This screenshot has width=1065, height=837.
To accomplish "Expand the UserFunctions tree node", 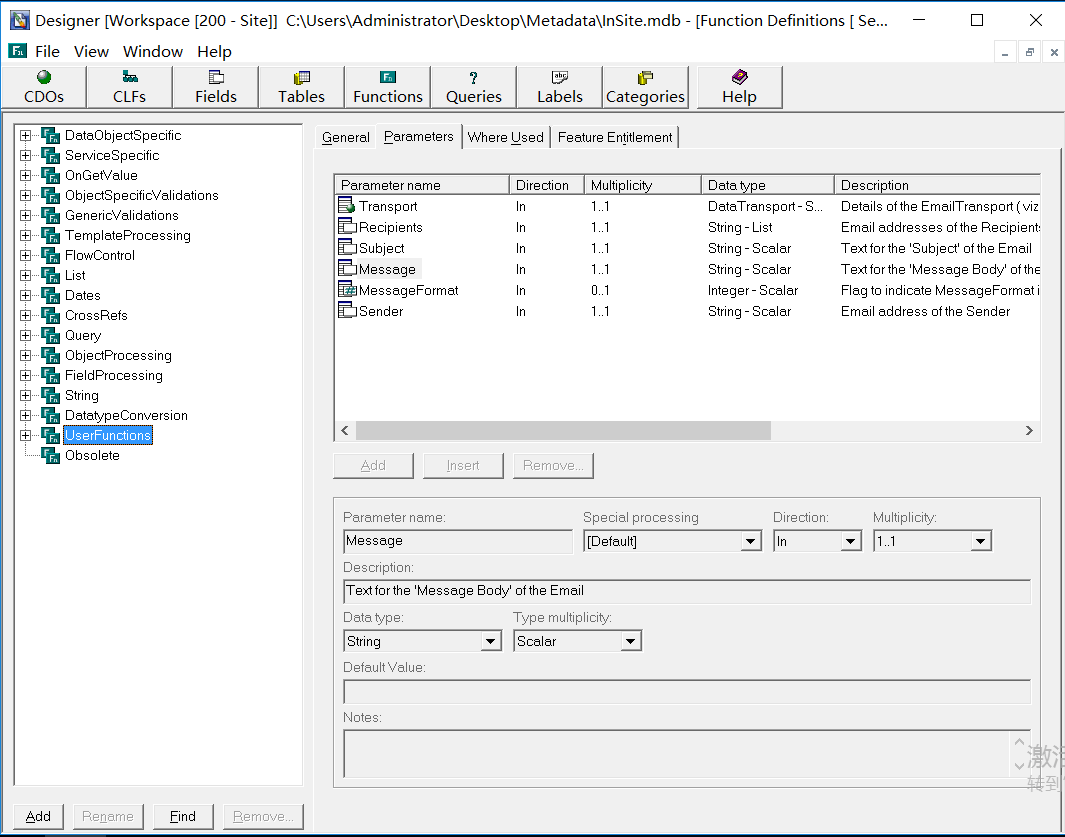I will pyautogui.click(x=26, y=435).
